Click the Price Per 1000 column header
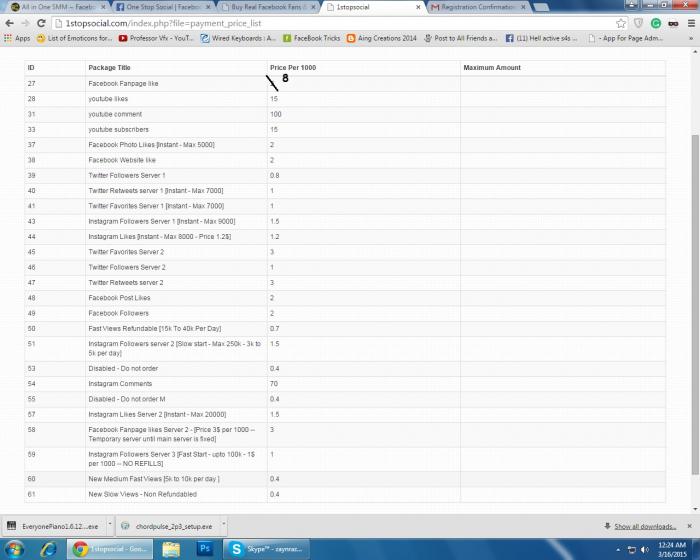Viewport: 700px width, 560px height. tap(293, 68)
